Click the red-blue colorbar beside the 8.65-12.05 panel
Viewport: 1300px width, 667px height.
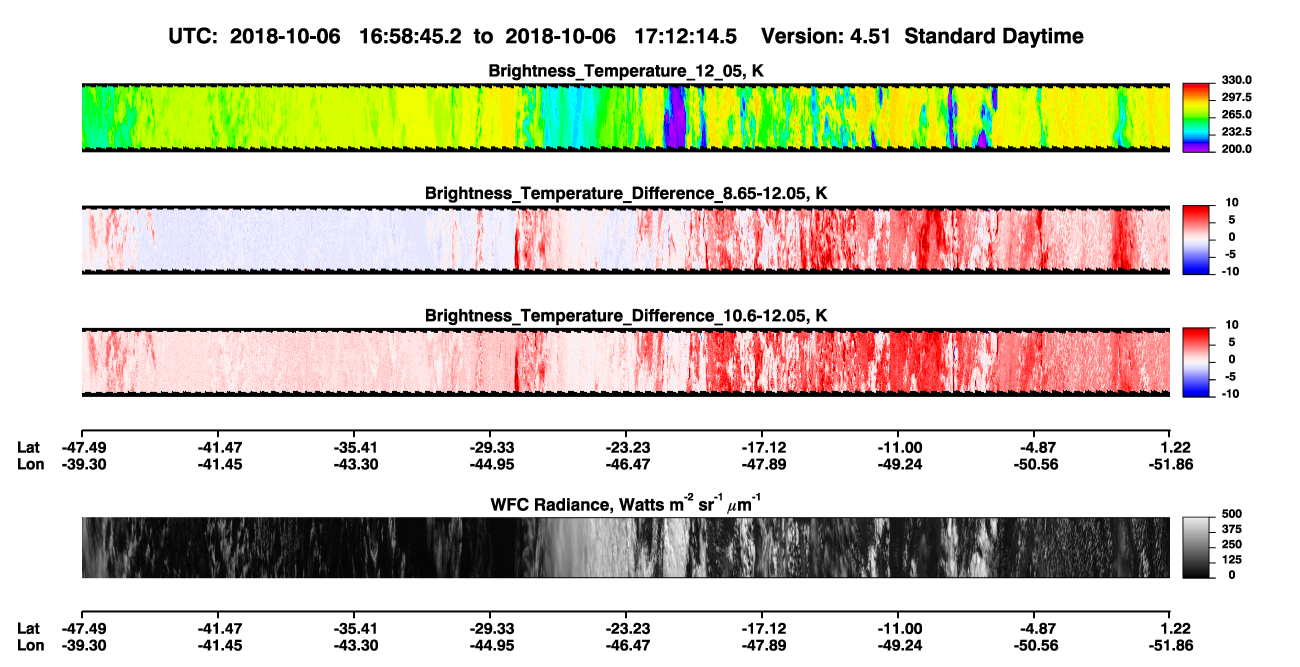[1195, 240]
